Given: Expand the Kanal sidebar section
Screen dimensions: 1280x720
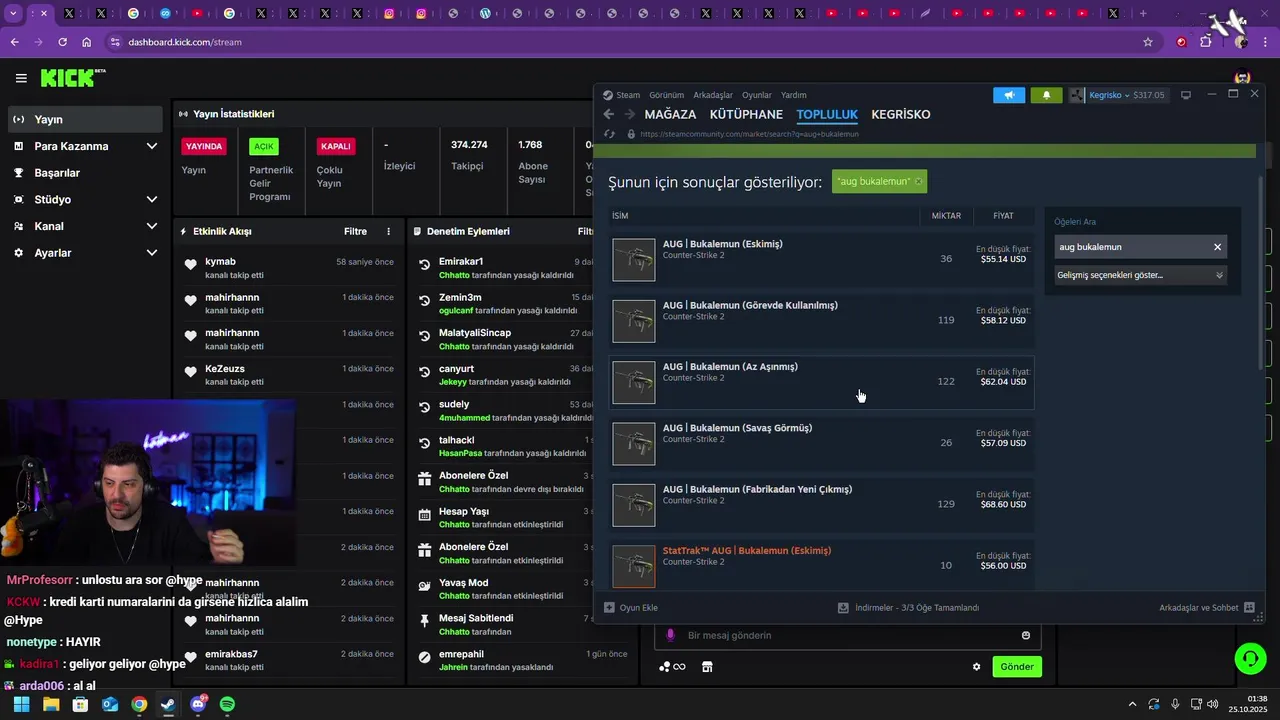Looking at the screenshot, I should tap(152, 226).
